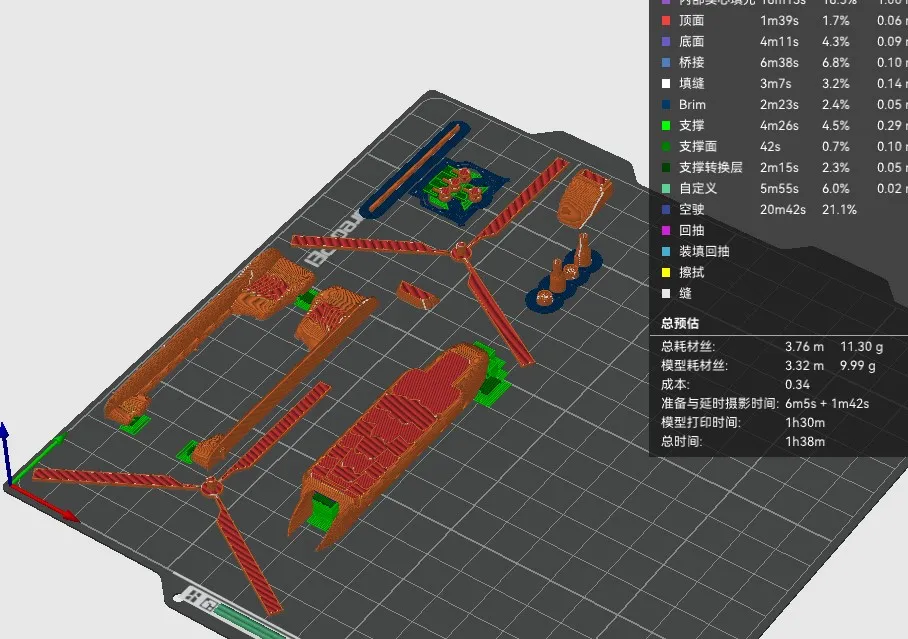Click the 9.99 g model weight

858,366
